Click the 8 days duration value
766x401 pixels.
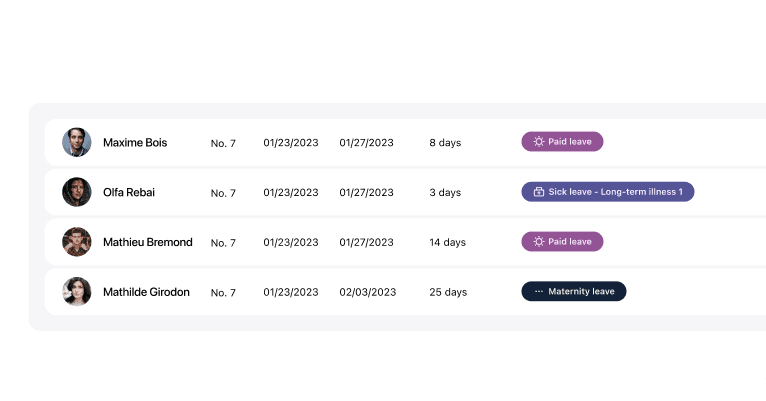click(x=445, y=143)
